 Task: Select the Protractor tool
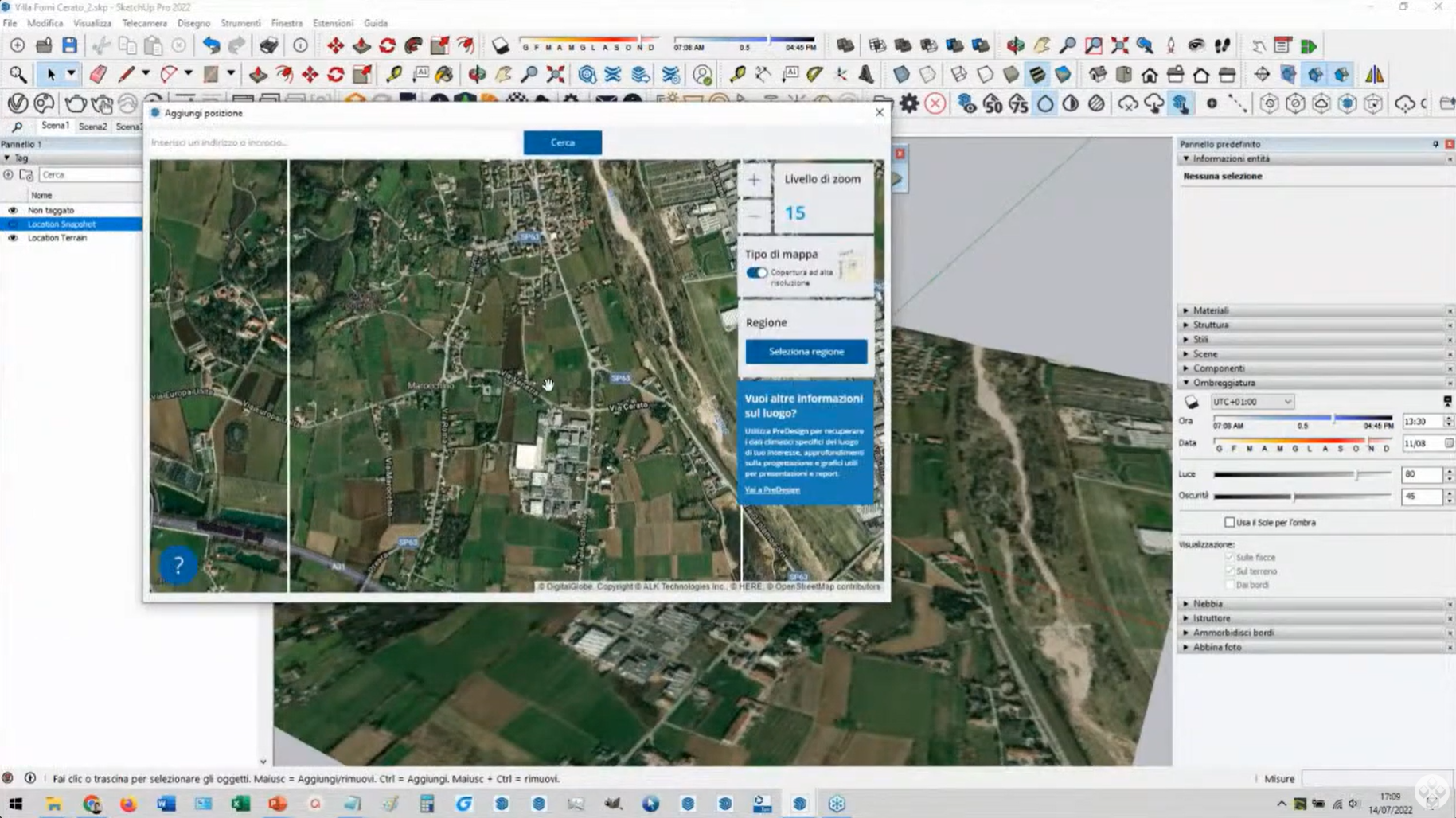(x=814, y=75)
